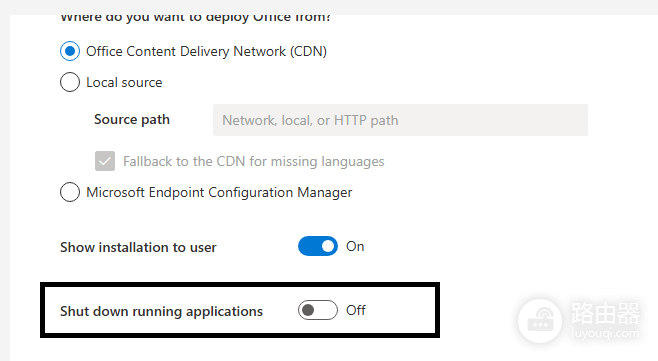Click the deploy Office from question heading
Screen dimensions: 658x361
[196, 18]
